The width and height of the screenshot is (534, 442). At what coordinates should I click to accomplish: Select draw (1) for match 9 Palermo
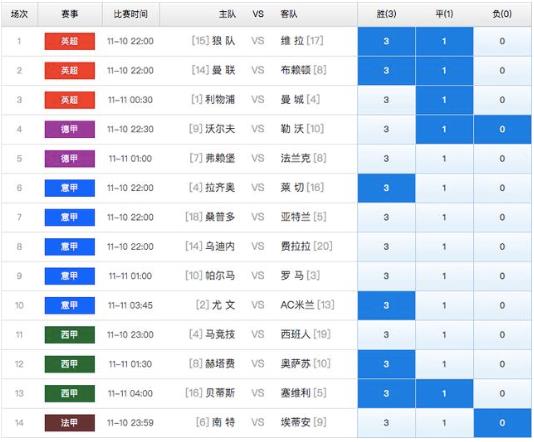click(444, 276)
